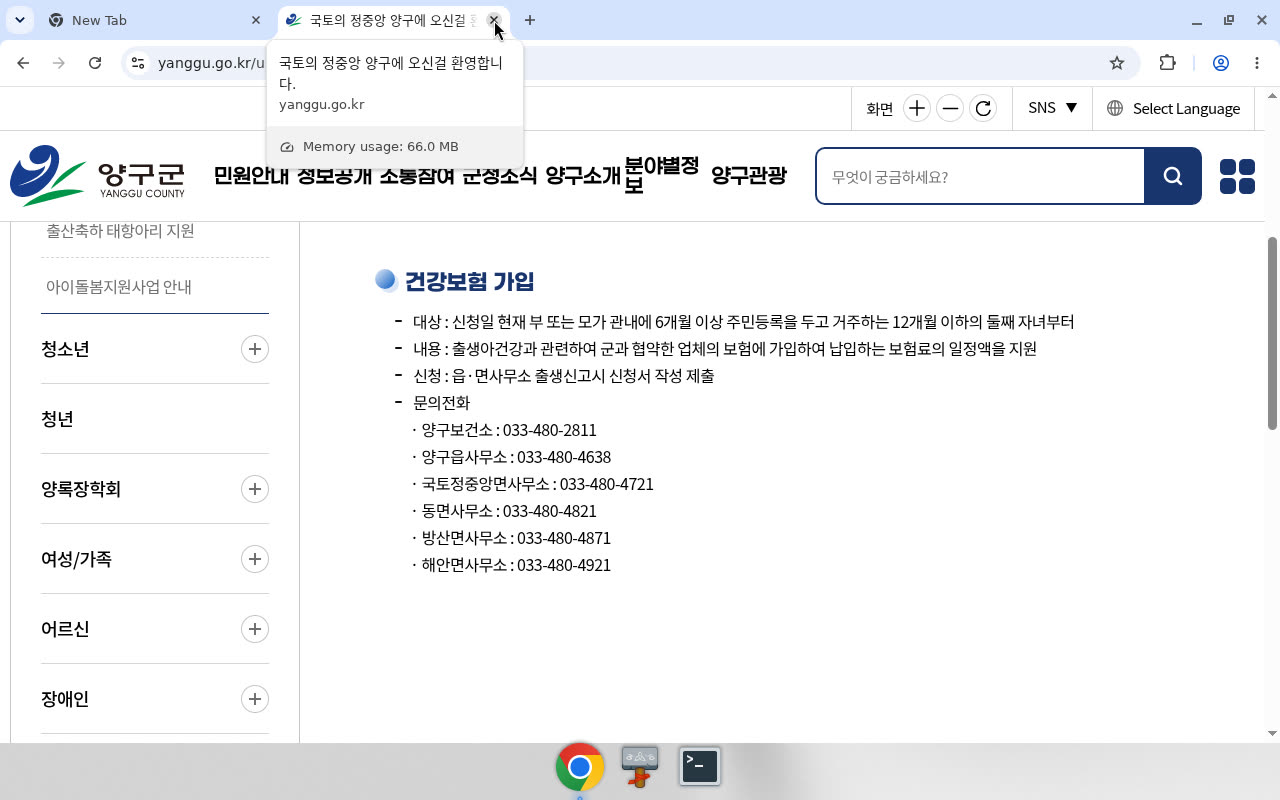This screenshot has width=1280, height=800.
Task: Open the four-square sitemap menu icon
Action: point(1237,176)
